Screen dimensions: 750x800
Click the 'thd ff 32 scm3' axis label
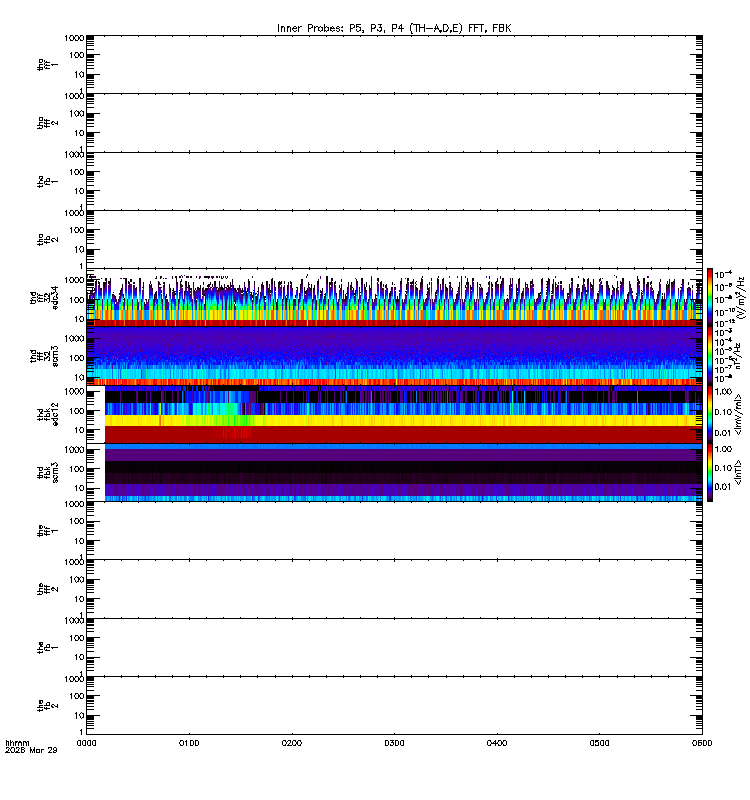pyautogui.click(x=44, y=356)
